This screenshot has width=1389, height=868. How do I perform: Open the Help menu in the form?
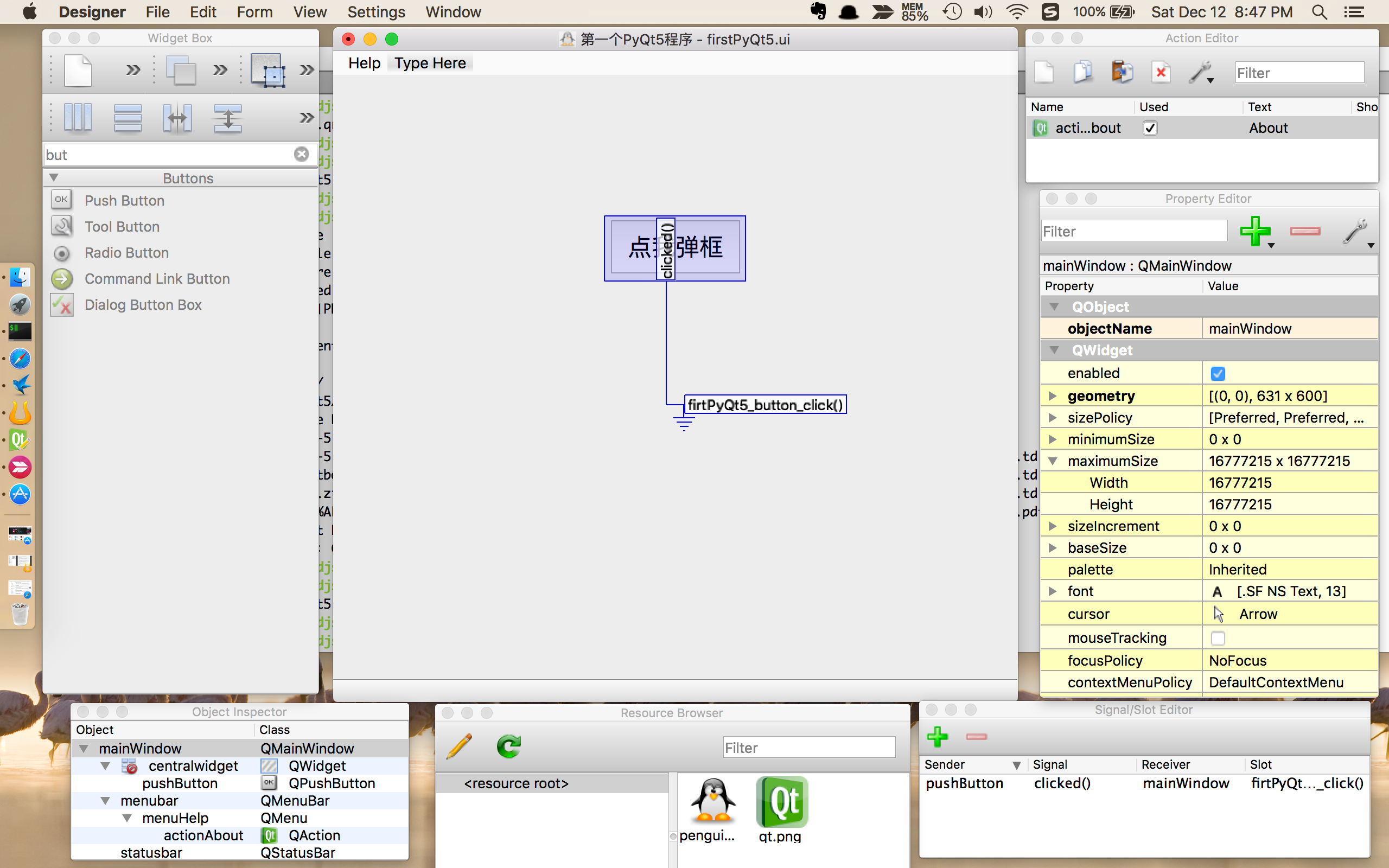364,63
